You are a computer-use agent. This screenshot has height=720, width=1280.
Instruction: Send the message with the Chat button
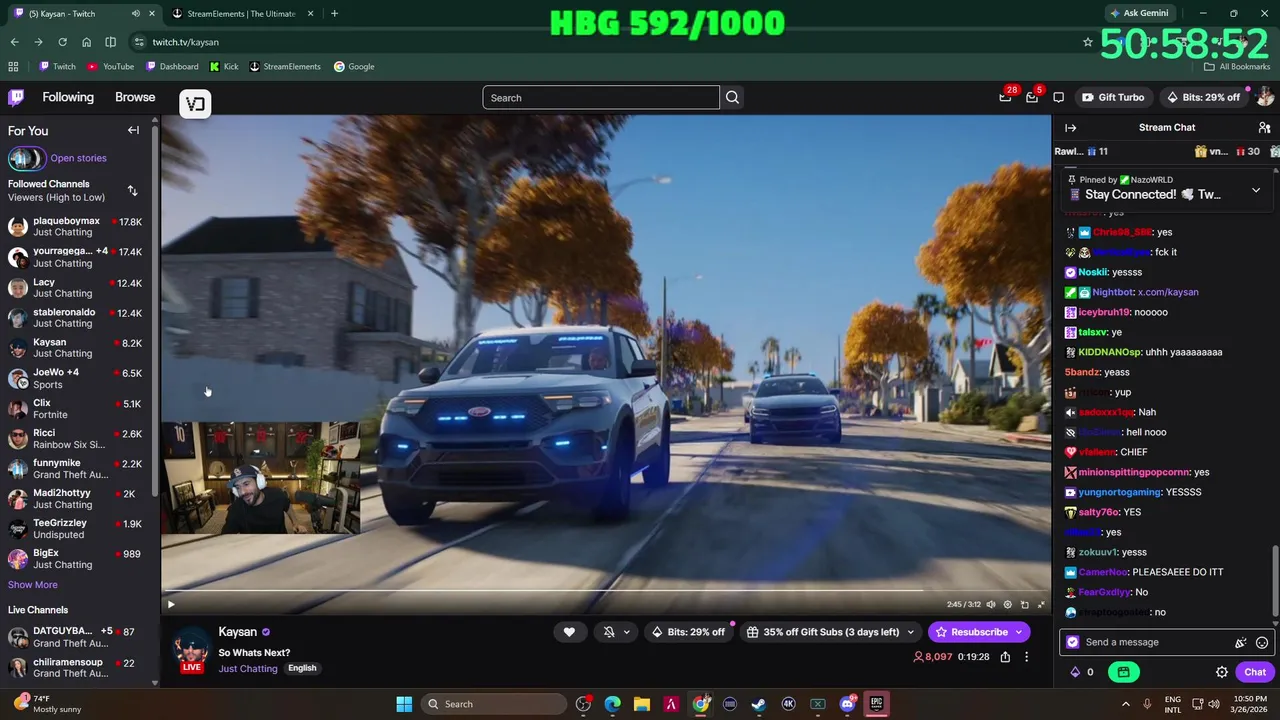1255,672
